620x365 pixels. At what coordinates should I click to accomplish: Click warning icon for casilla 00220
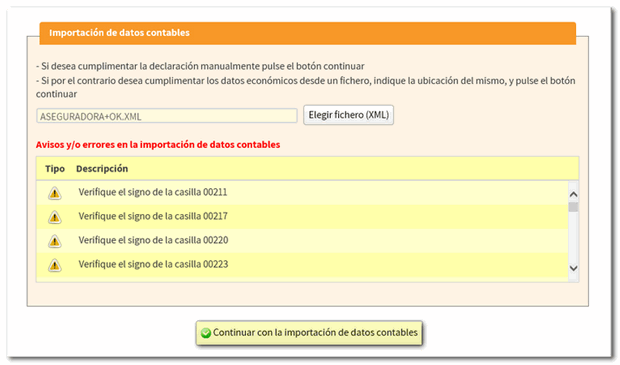click(x=55, y=241)
